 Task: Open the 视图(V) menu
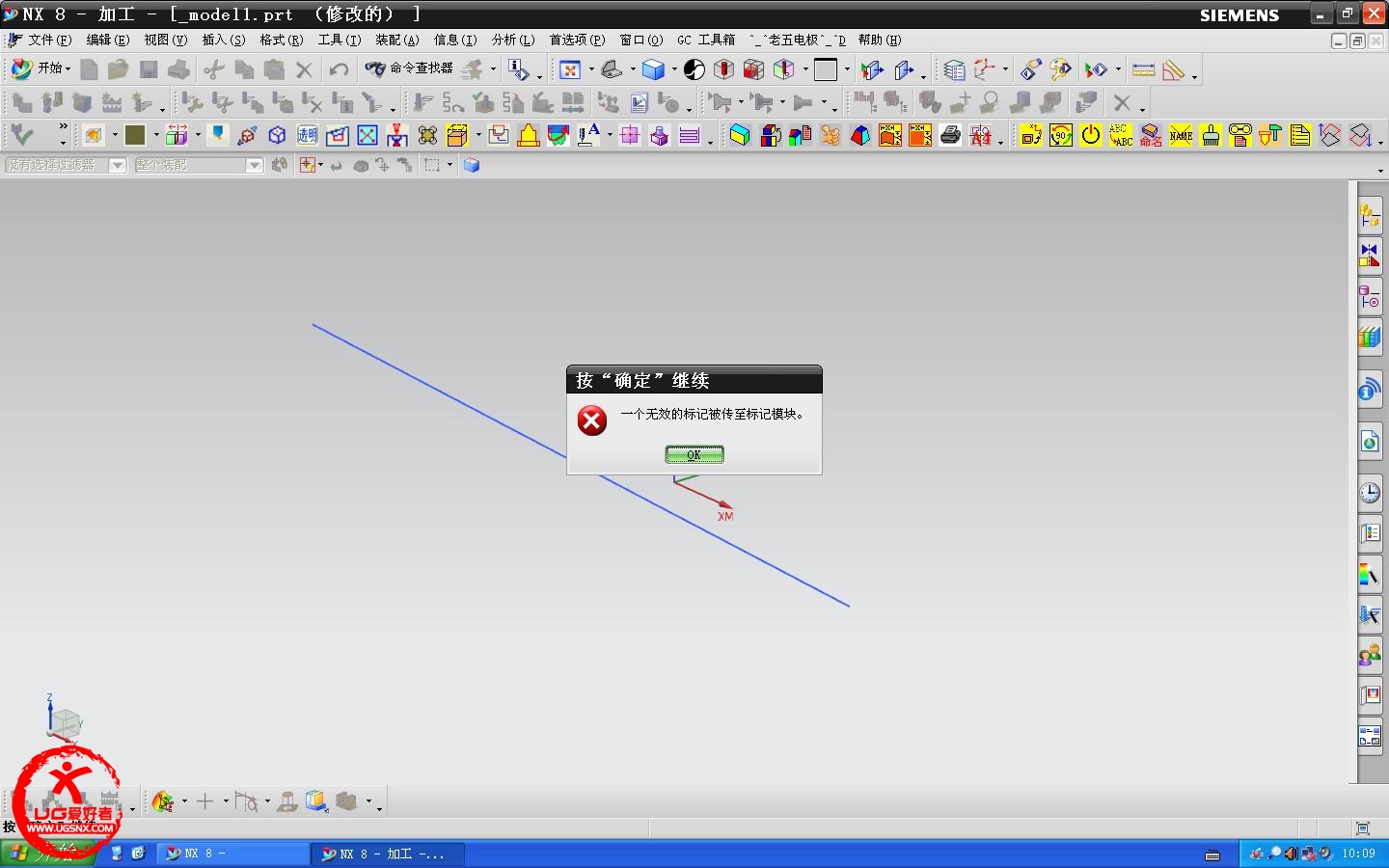click(165, 40)
